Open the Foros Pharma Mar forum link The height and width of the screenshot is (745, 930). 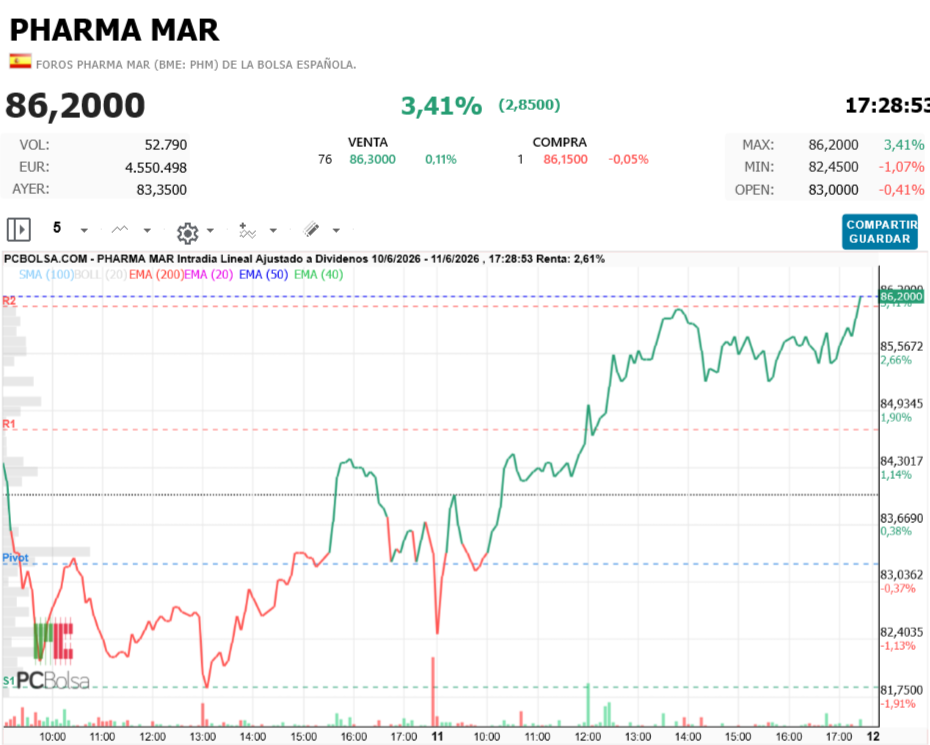(196, 65)
